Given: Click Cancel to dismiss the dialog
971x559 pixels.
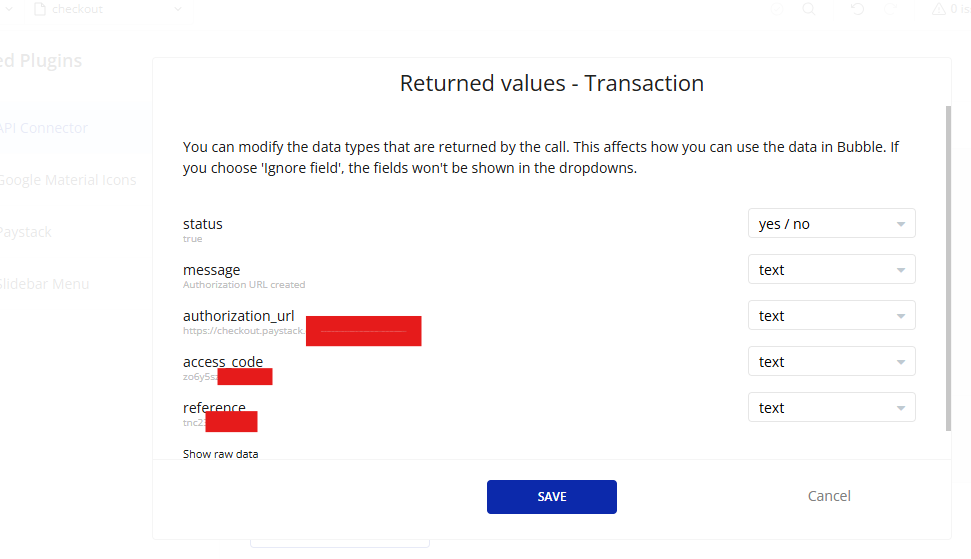Looking at the screenshot, I should pos(829,496).
